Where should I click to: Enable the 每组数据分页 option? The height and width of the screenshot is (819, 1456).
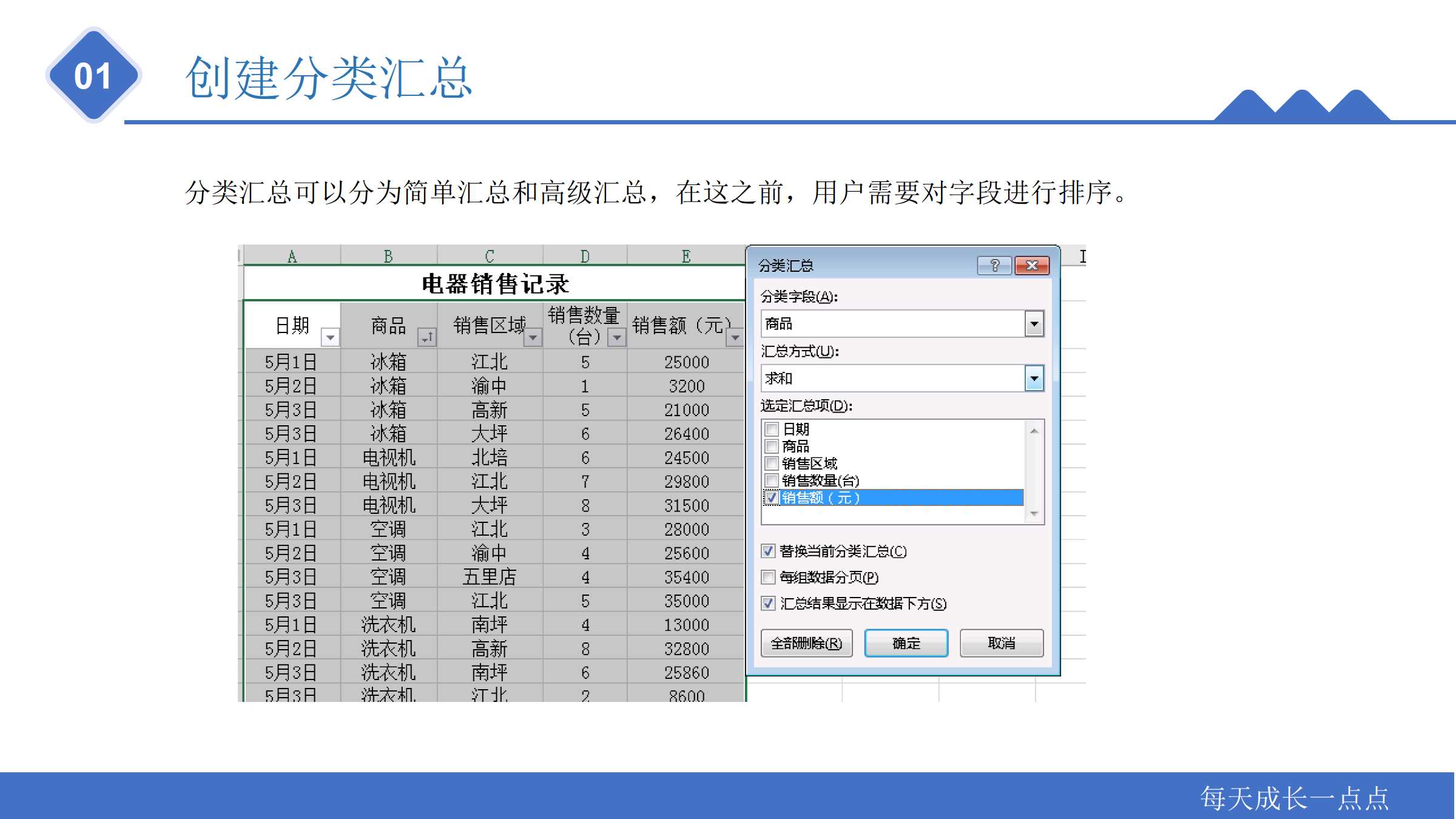pyautogui.click(x=768, y=578)
